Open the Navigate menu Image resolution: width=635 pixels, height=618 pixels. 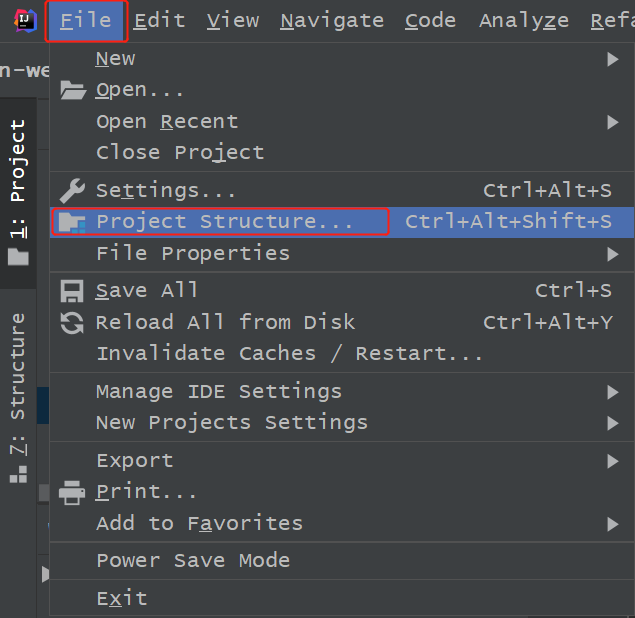pos(331,20)
